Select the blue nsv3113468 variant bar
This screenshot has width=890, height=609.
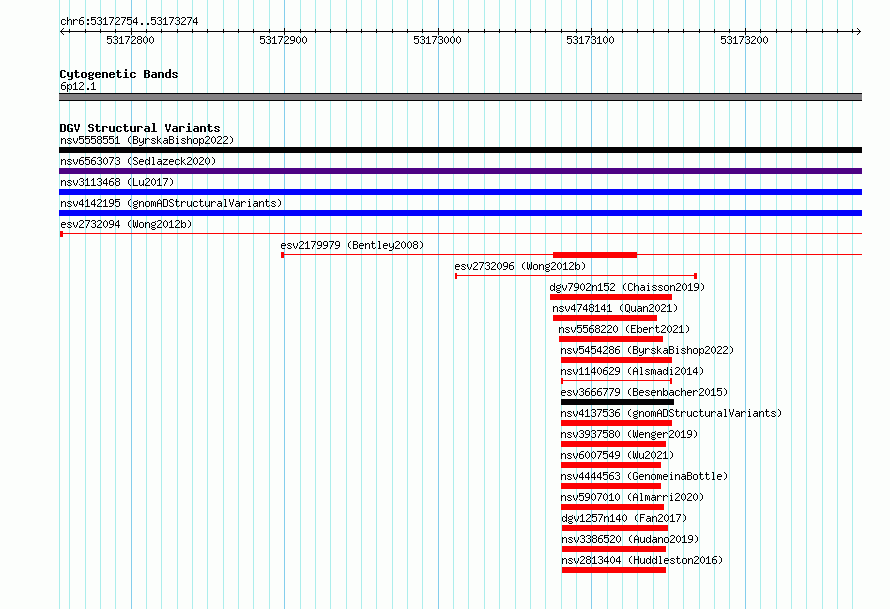(460, 192)
